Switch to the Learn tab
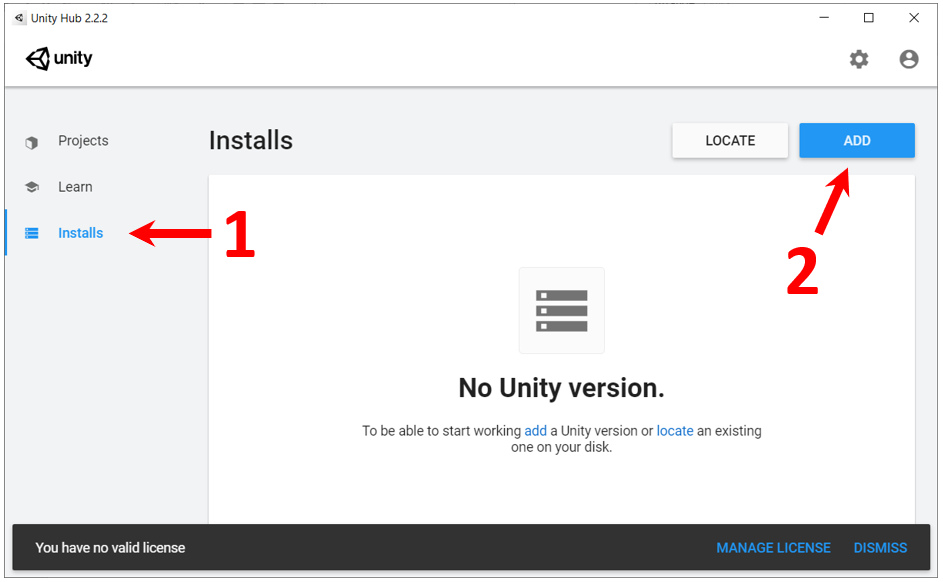The width and height of the screenshot is (943, 582). (75, 187)
